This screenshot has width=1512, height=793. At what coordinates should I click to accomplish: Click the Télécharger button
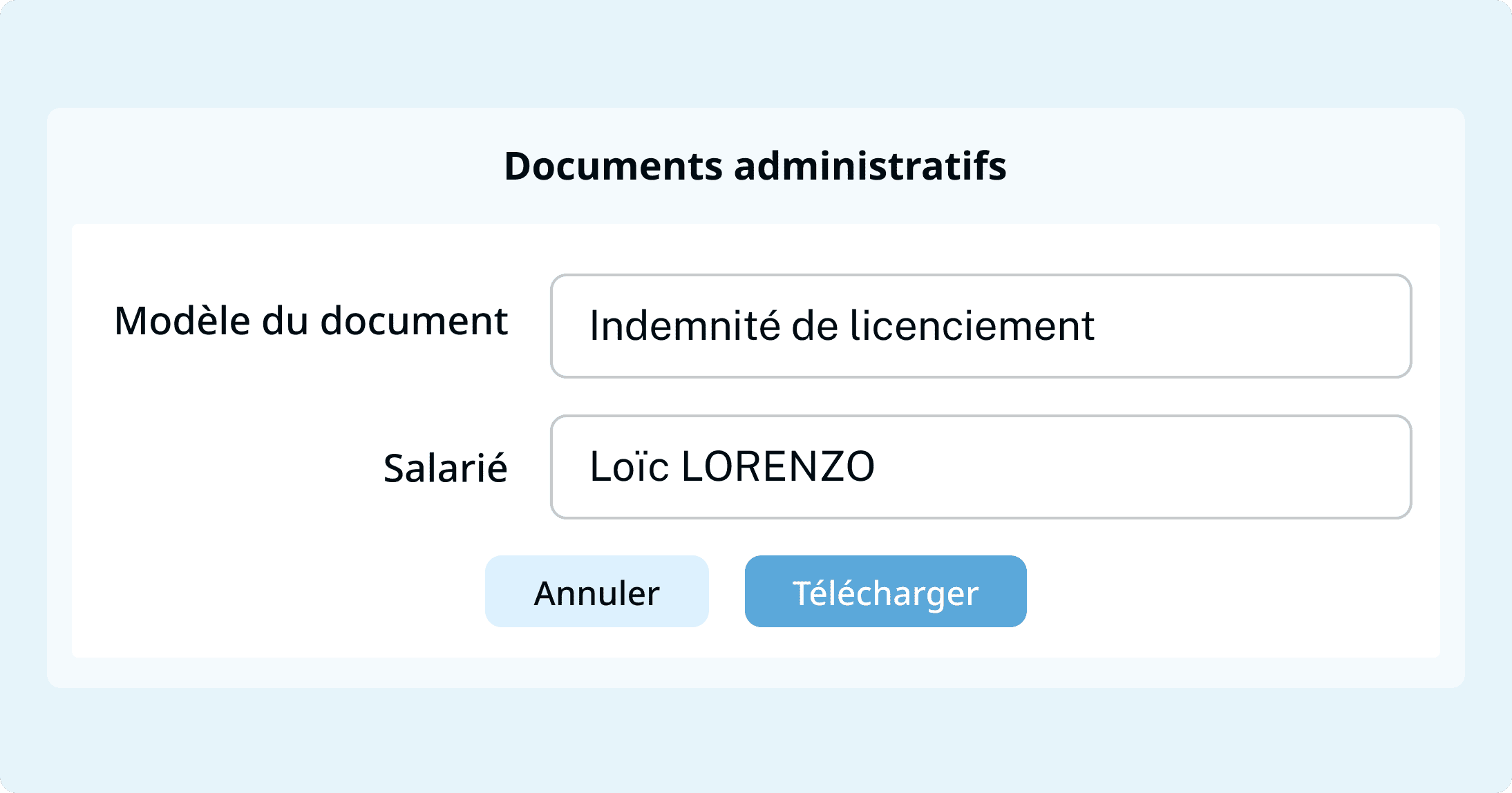(x=885, y=592)
